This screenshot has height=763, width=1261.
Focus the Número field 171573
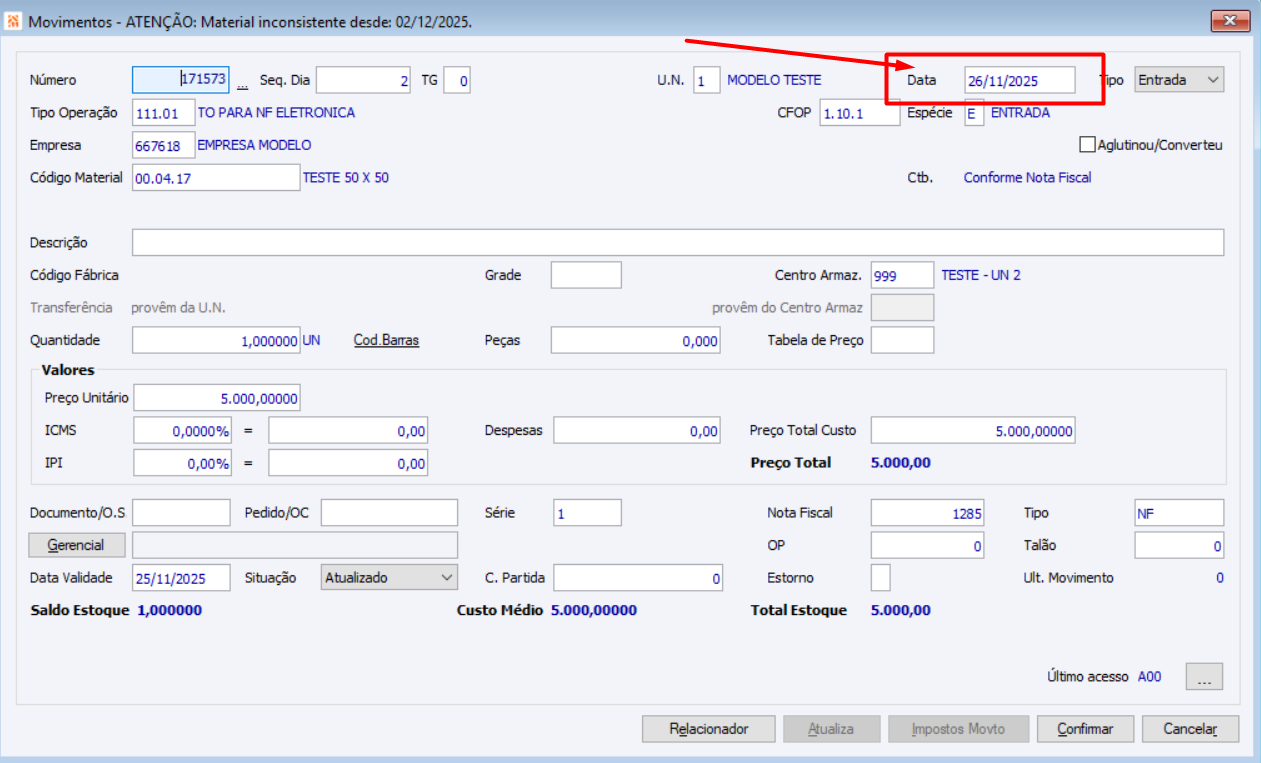pyautogui.click(x=181, y=80)
